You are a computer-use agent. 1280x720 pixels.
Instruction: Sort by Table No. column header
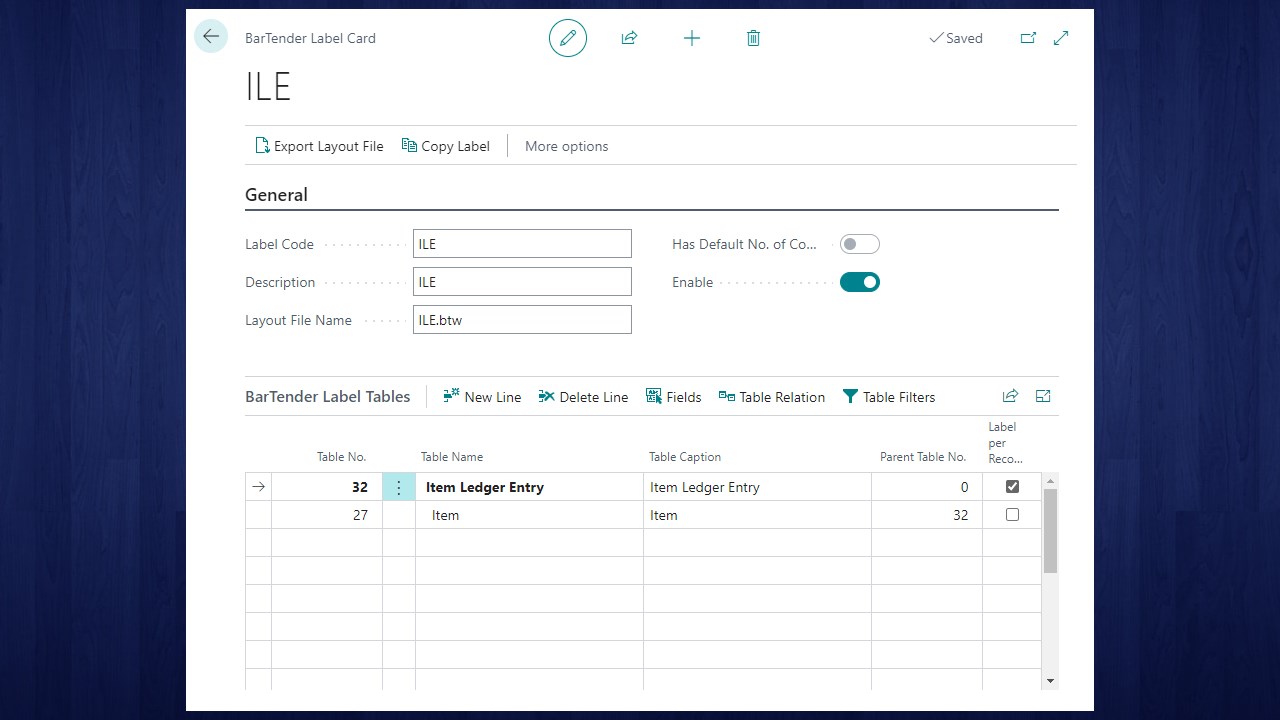[x=341, y=457]
